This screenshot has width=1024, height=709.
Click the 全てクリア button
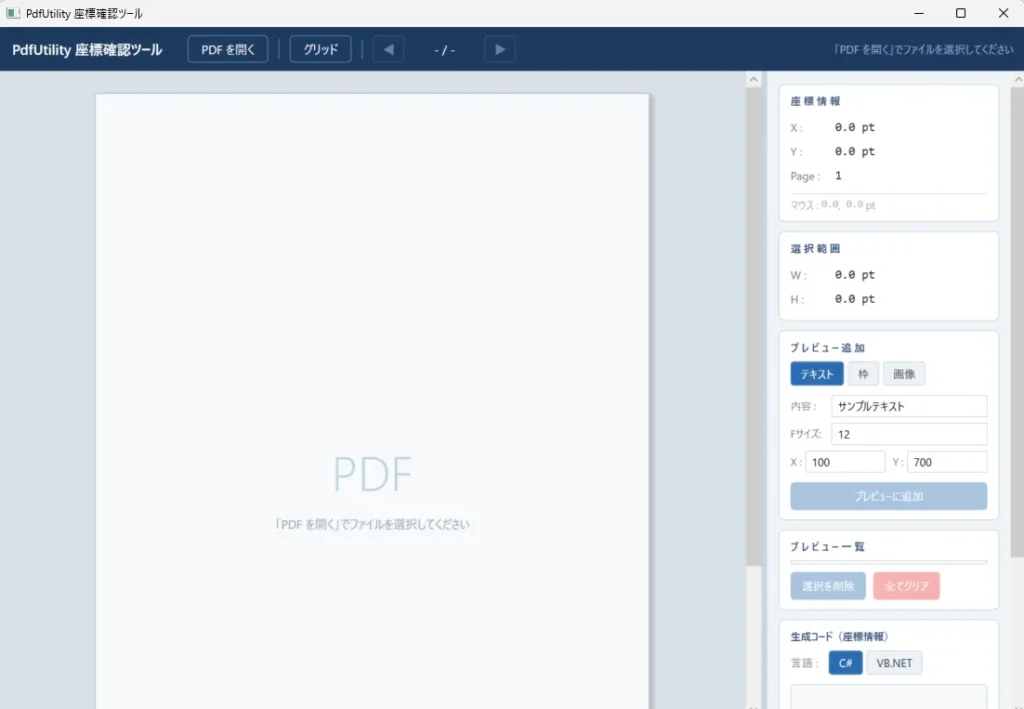point(906,586)
